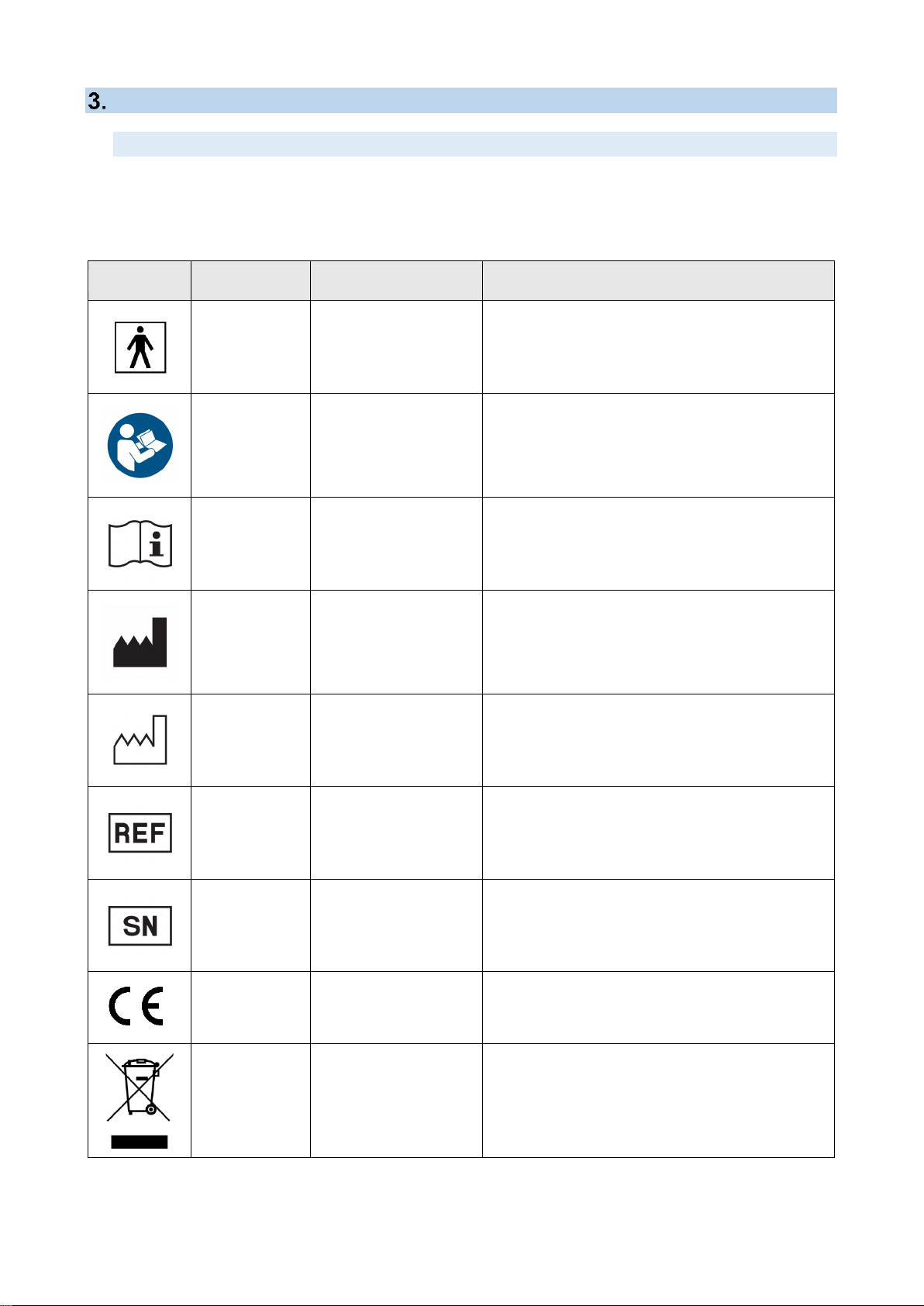Select the rightmost wide cell in SN row
Image resolution: width=924 pixels, height=1306 pixels.
tap(658, 925)
